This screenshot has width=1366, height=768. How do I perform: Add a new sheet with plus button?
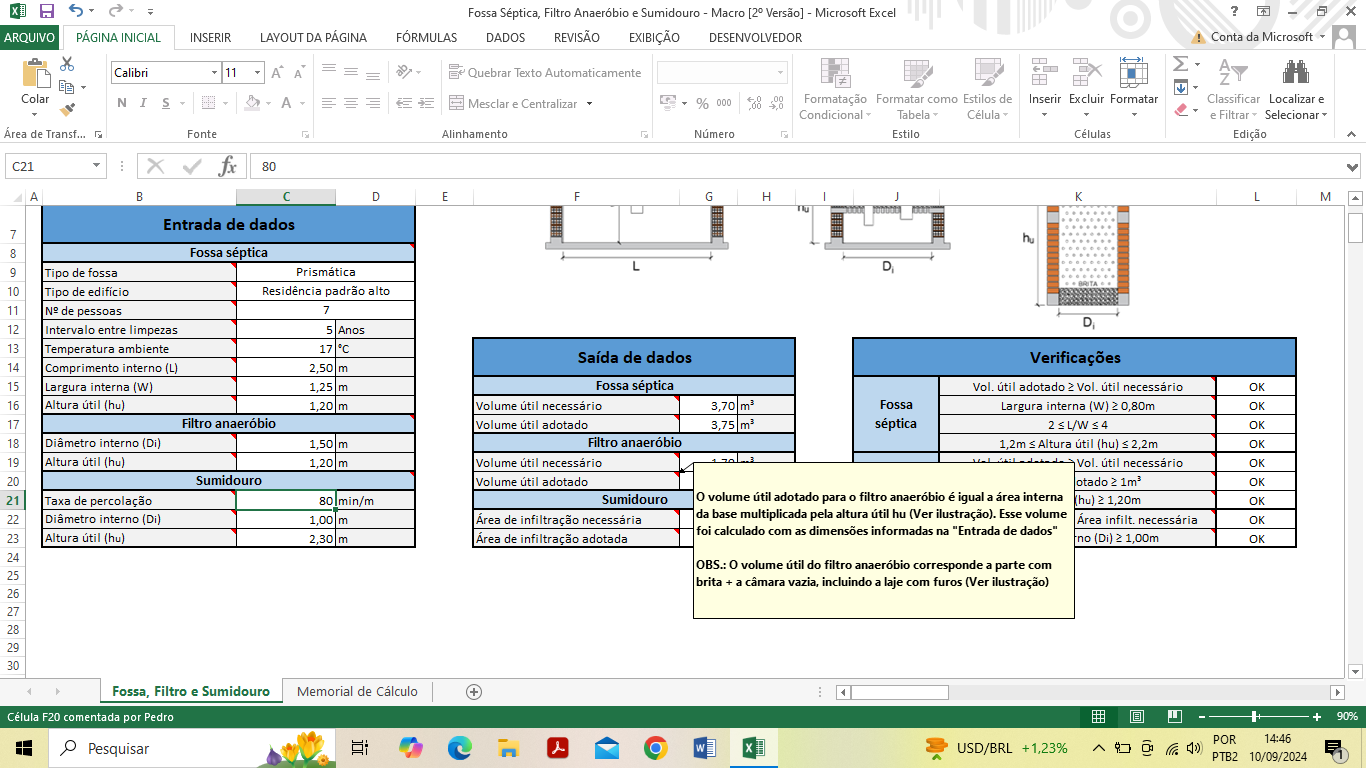click(474, 692)
